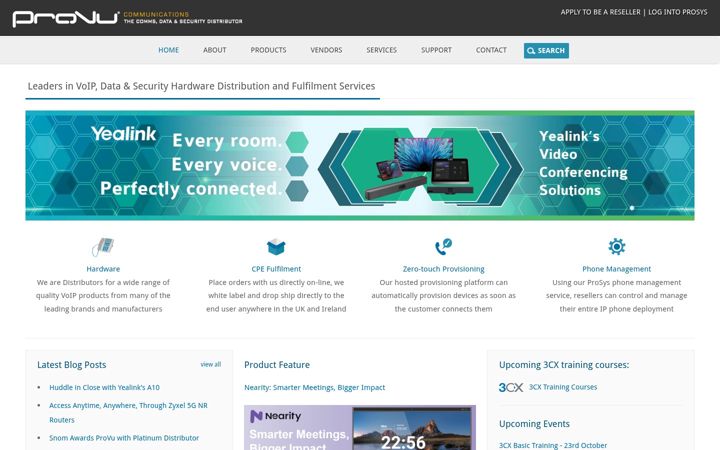
Task: Click the 3CX logo icon
Action: [511, 388]
